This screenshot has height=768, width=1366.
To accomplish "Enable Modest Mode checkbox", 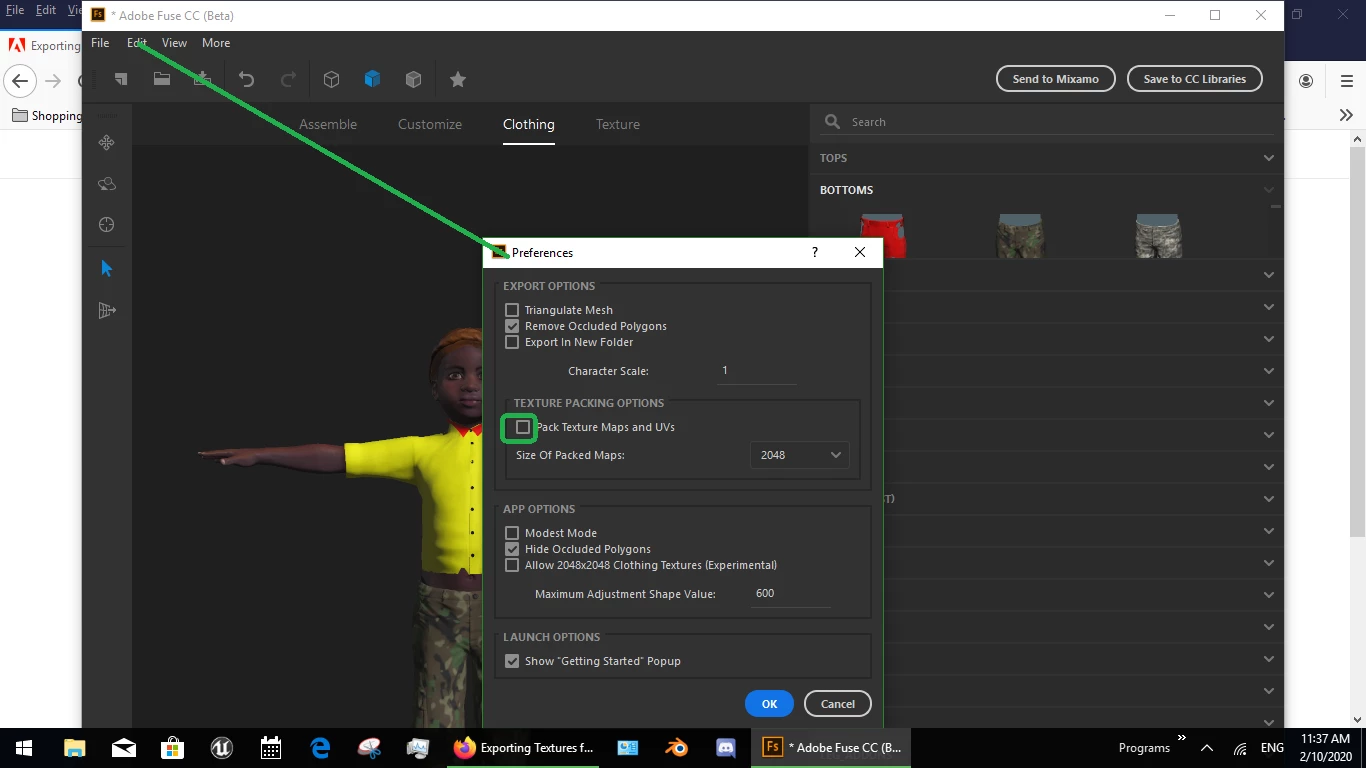I will [512, 533].
